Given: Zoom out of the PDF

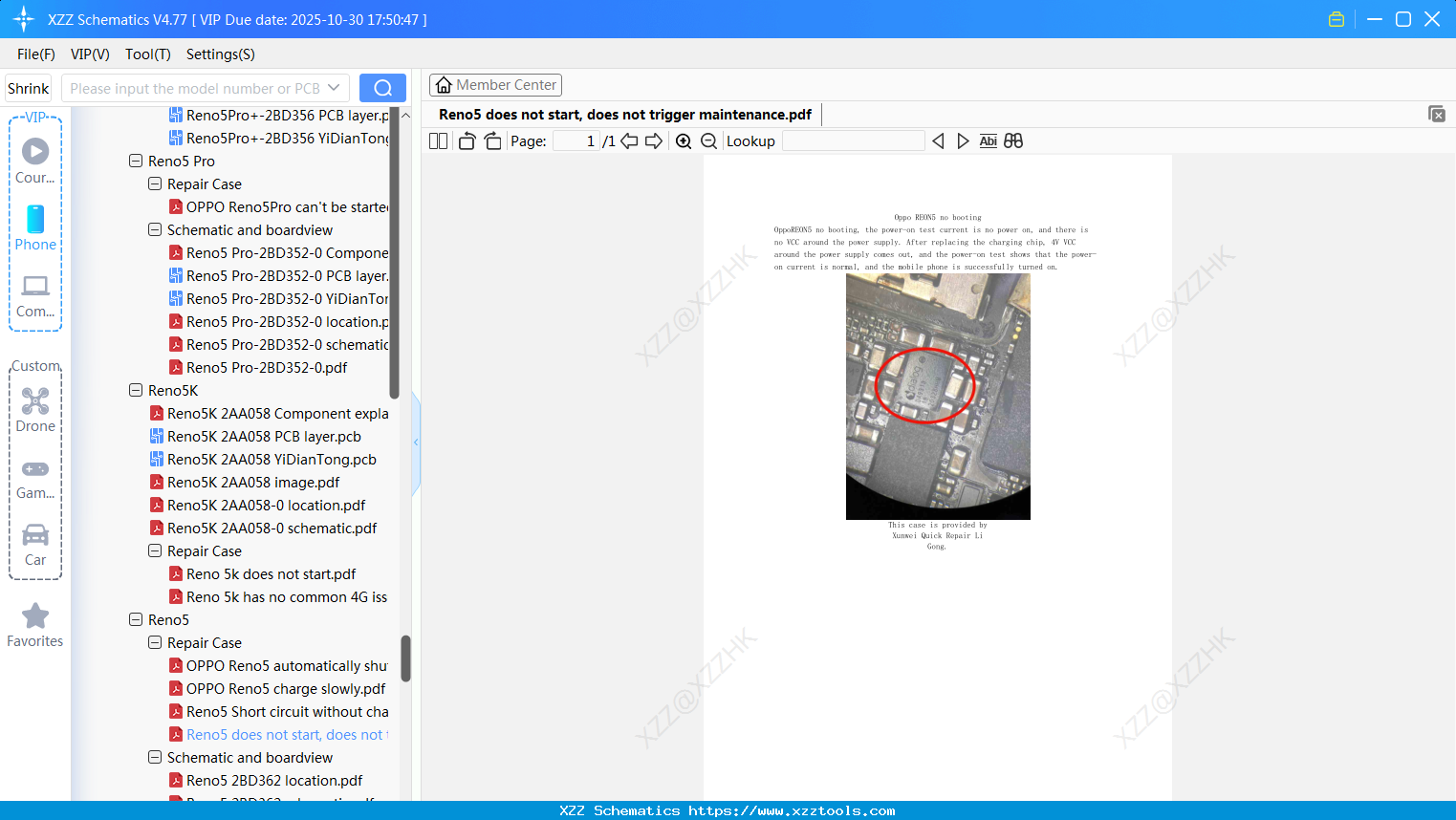Looking at the screenshot, I should tap(709, 141).
